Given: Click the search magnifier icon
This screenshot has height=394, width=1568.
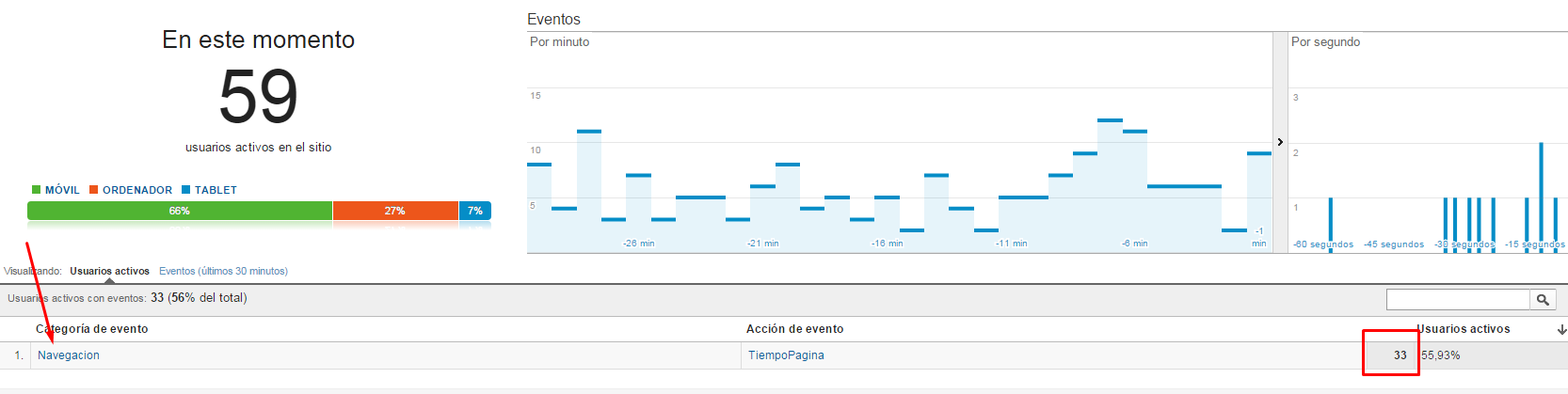Looking at the screenshot, I should [x=1543, y=299].
